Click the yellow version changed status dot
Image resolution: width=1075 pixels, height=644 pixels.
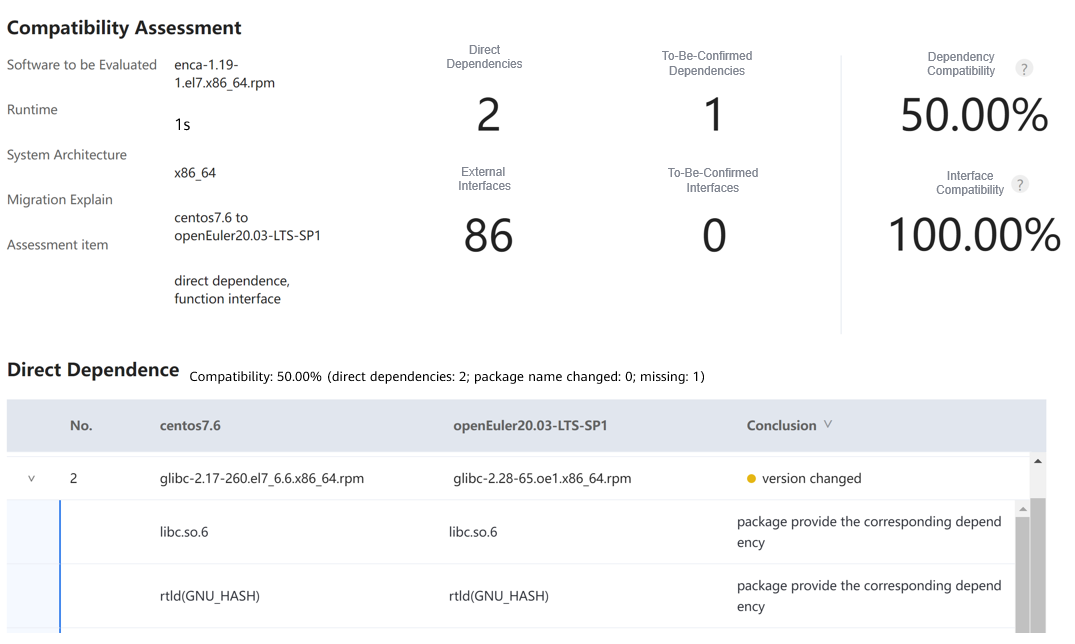click(751, 479)
